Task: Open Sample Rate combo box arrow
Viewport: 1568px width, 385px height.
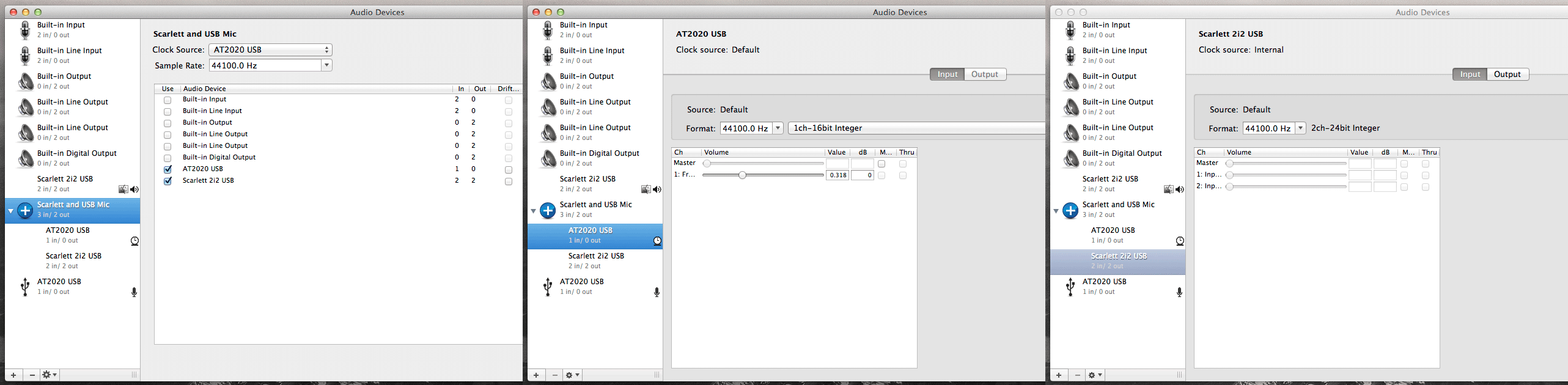Action: tap(327, 65)
